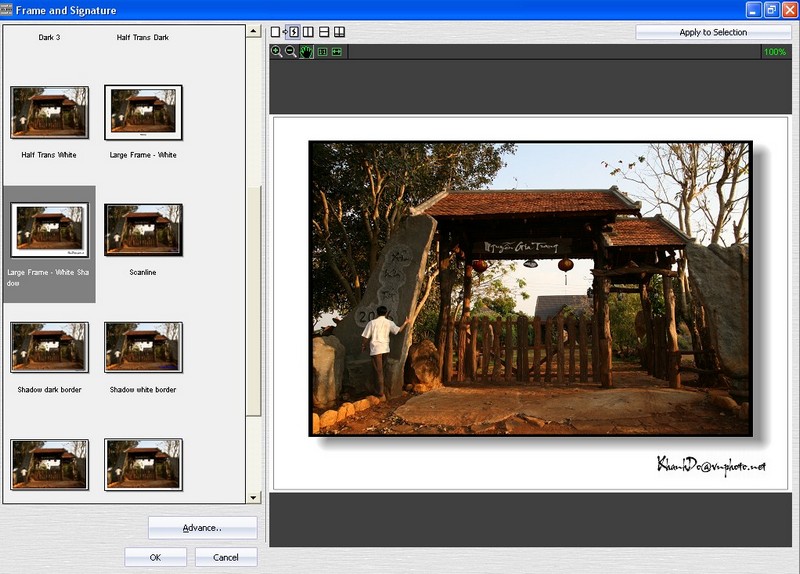Open the Advance.. settings button

pyautogui.click(x=202, y=527)
